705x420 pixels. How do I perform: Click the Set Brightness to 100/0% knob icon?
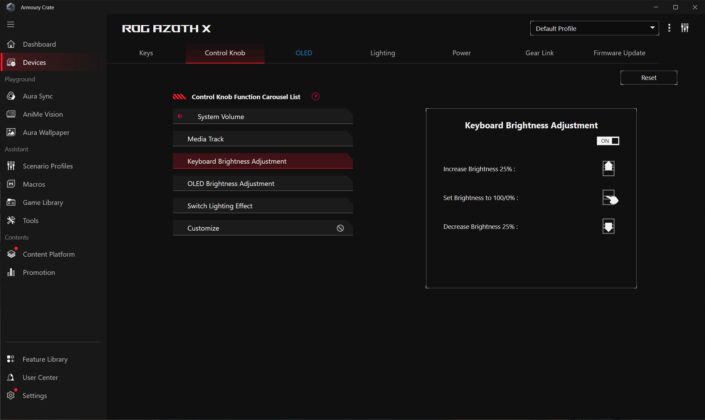(x=609, y=197)
